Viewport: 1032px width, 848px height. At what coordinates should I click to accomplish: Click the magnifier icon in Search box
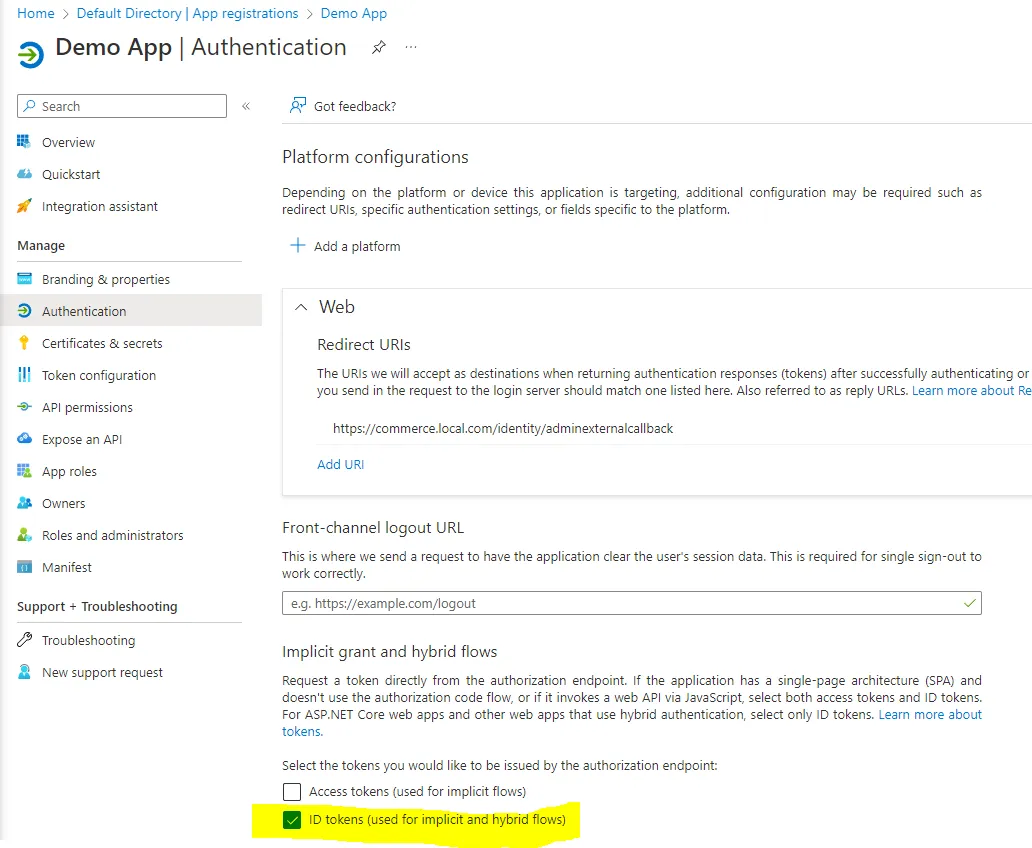click(29, 106)
